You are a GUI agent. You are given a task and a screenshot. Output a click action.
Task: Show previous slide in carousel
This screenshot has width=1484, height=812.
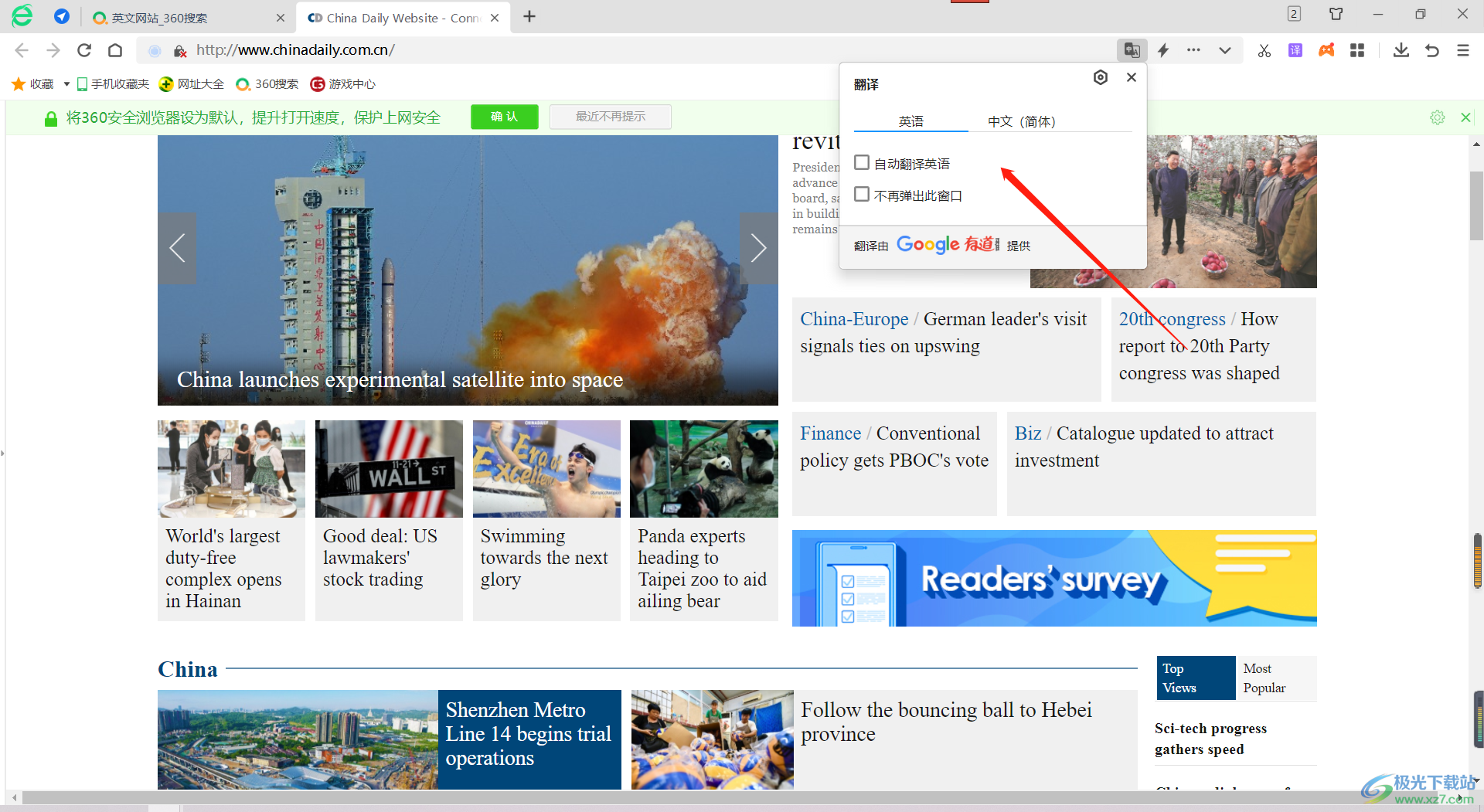[x=177, y=248]
